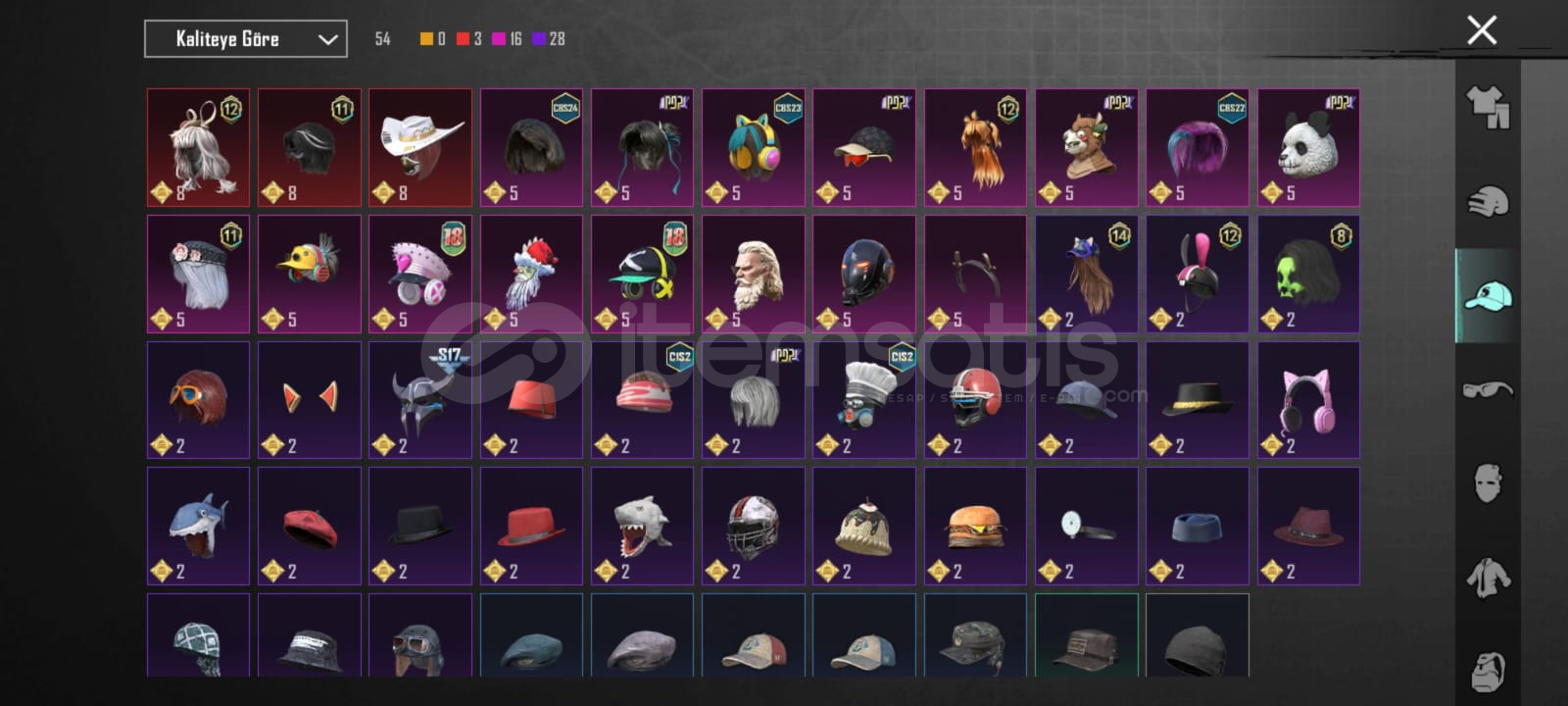Image resolution: width=1568 pixels, height=706 pixels.
Task: Pick the pink cat ear headphones
Action: coord(1308,400)
